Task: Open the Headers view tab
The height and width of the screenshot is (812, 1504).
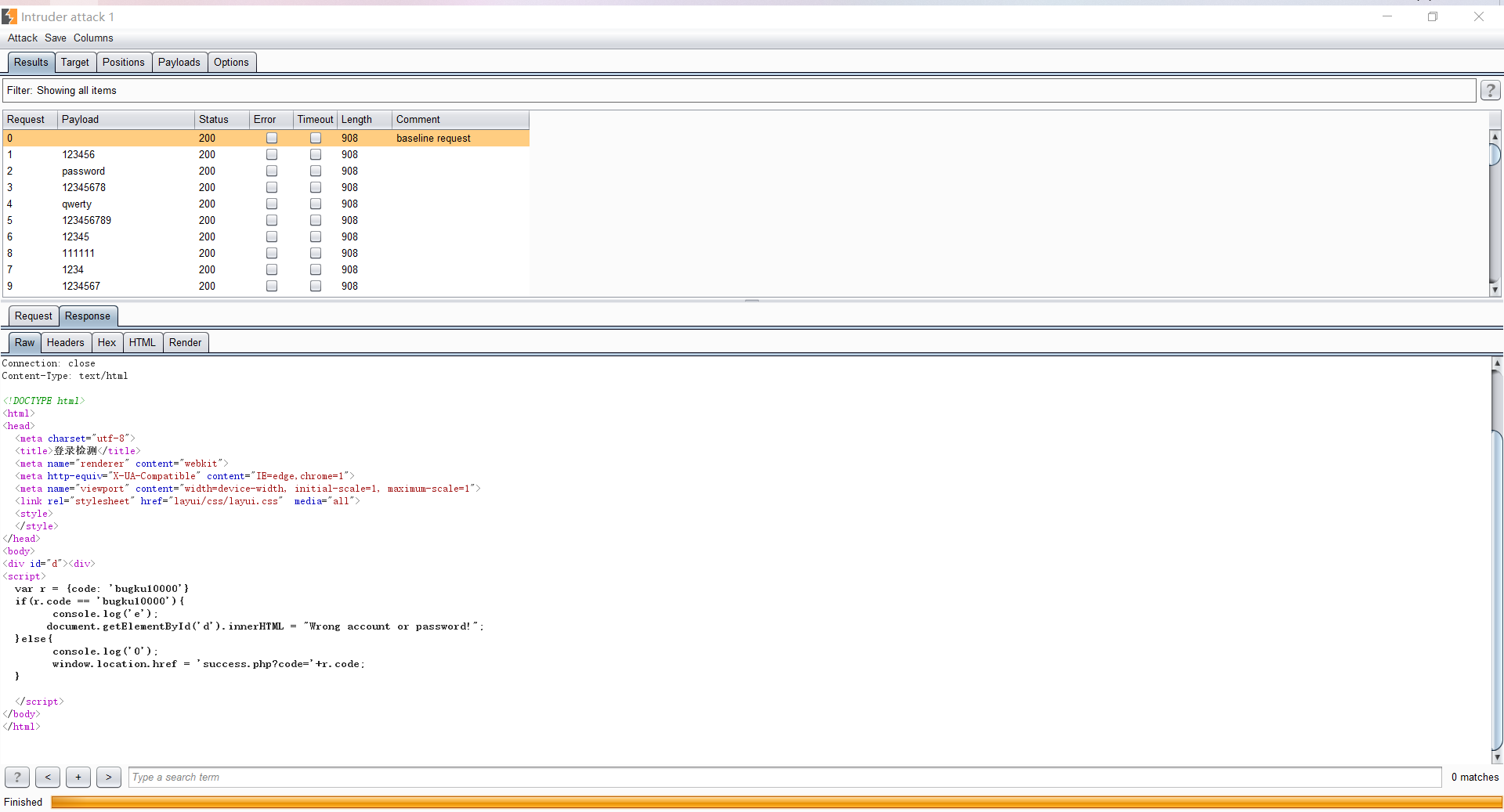Action: 66,342
